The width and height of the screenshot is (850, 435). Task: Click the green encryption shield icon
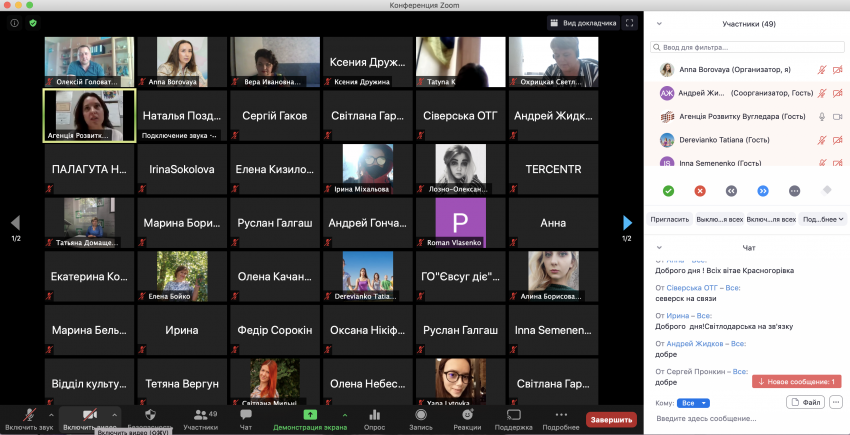[x=33, y=23]
